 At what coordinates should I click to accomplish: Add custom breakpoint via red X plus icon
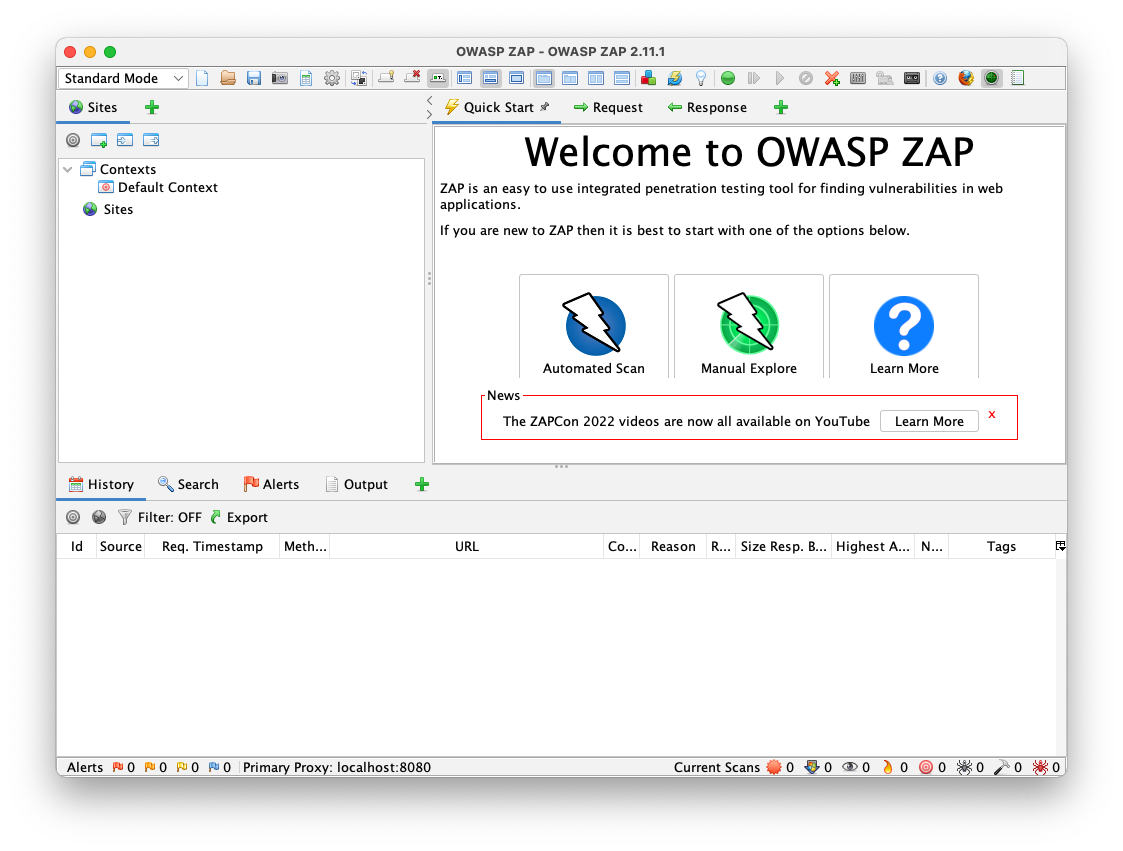pyautogui.click(x=832, y=78)
